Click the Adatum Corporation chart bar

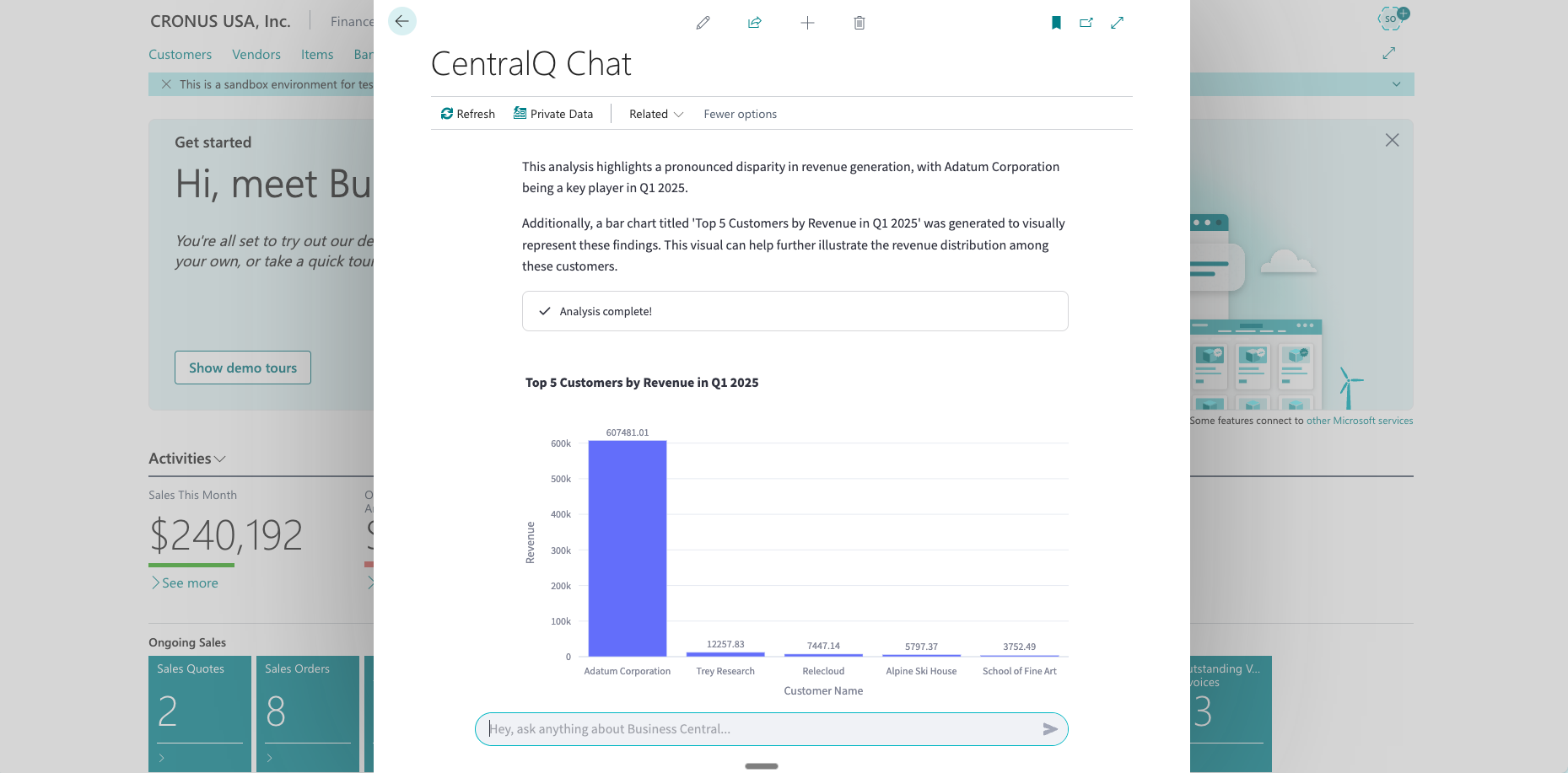pyautogui.click(x=628, y=548)
